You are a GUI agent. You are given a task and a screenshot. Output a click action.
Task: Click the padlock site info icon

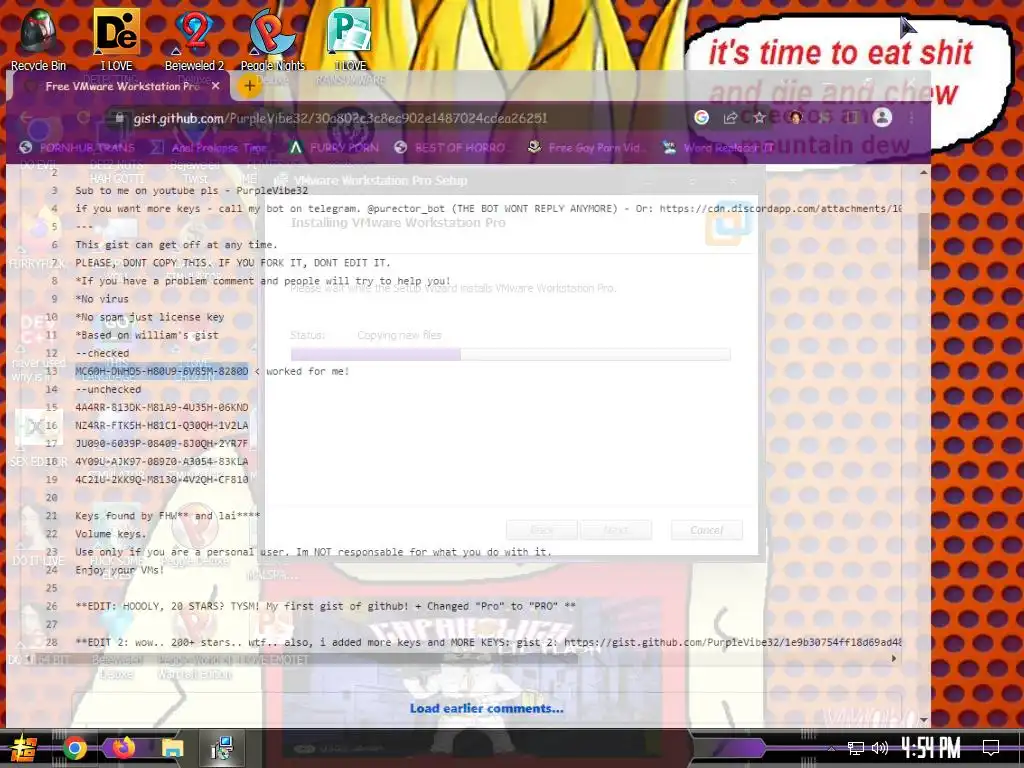119,118
